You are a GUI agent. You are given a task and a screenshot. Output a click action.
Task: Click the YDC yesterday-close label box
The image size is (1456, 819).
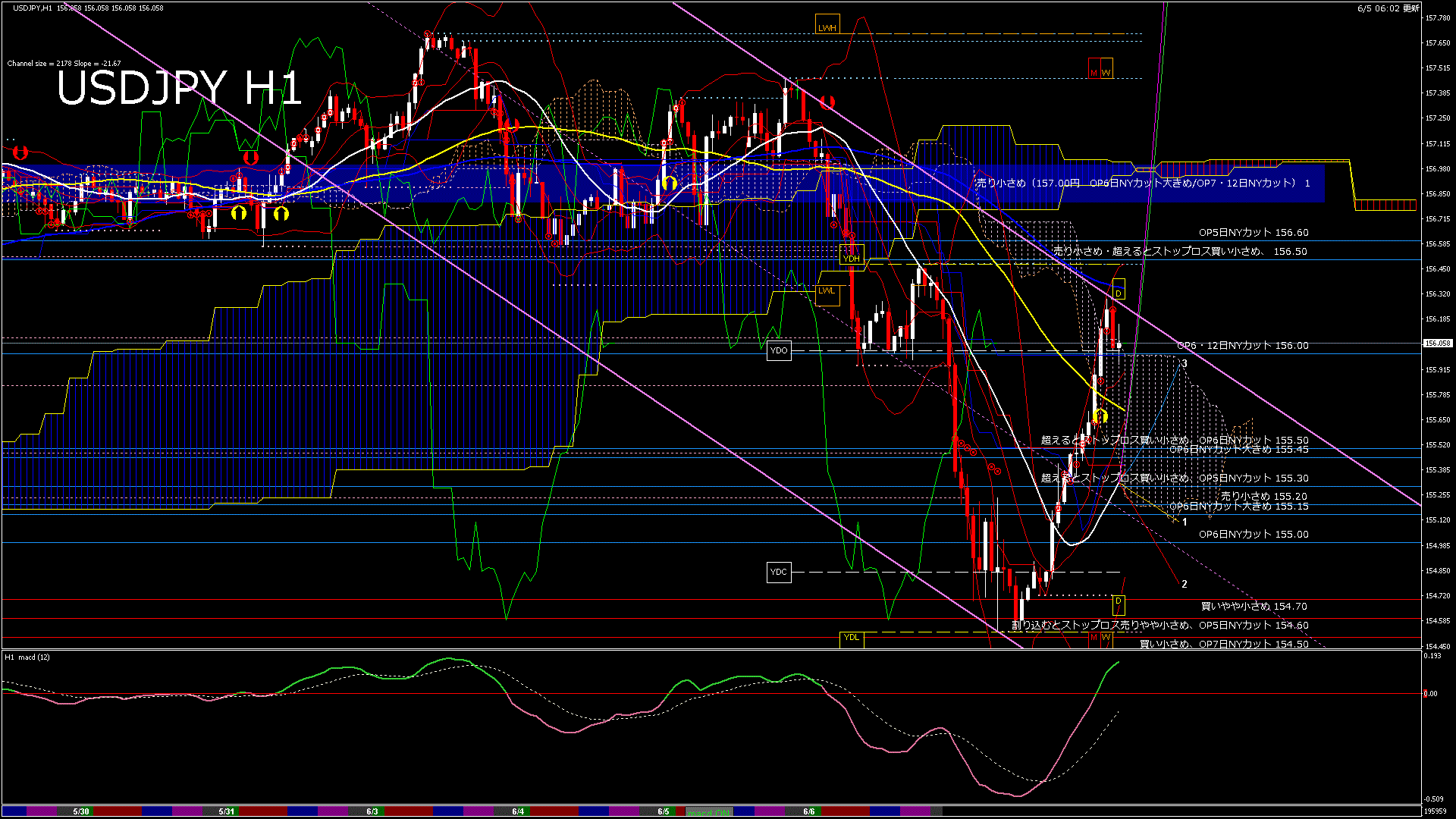click(779, 572)
